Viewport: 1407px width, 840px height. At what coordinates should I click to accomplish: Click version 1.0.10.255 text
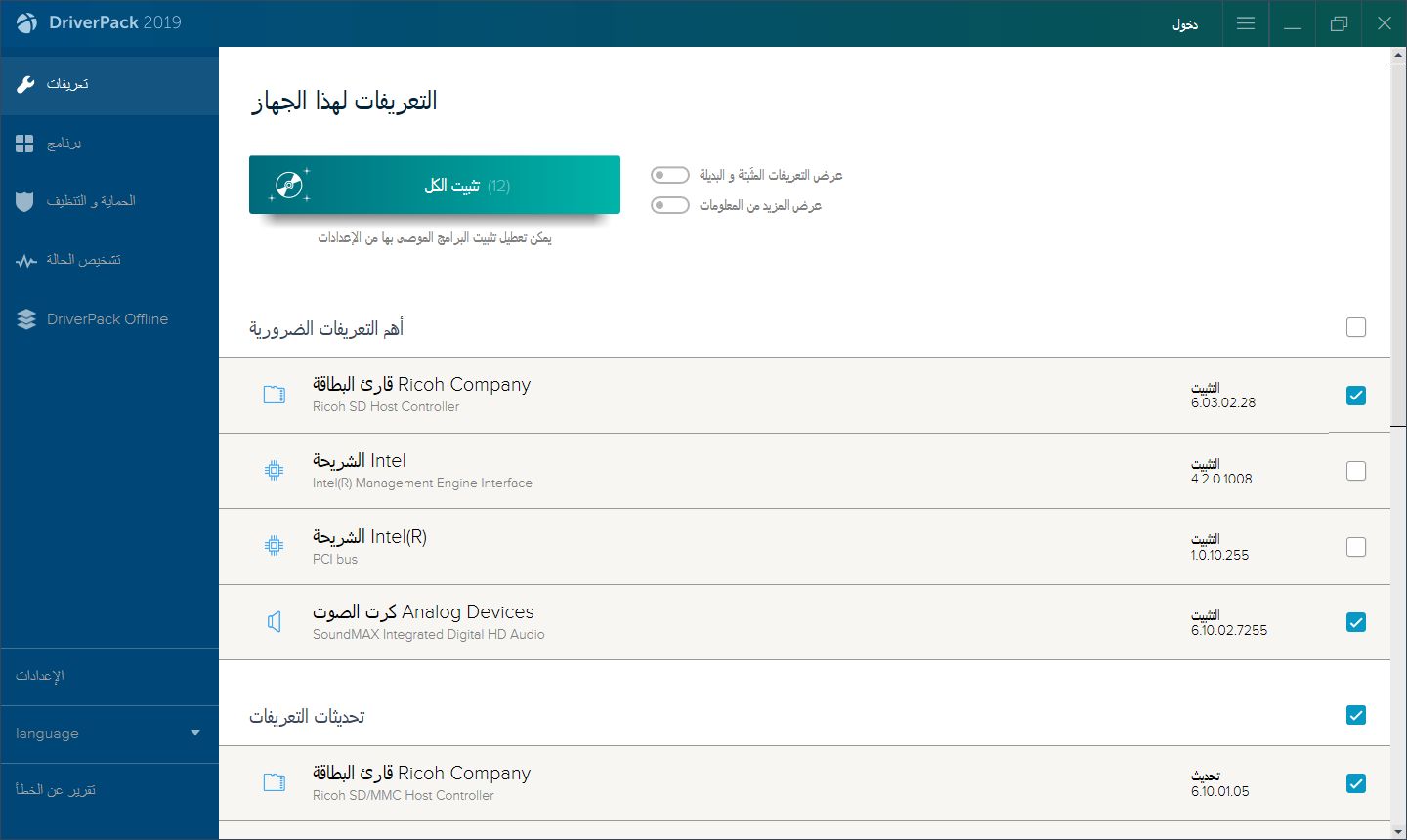(1219, 555)
